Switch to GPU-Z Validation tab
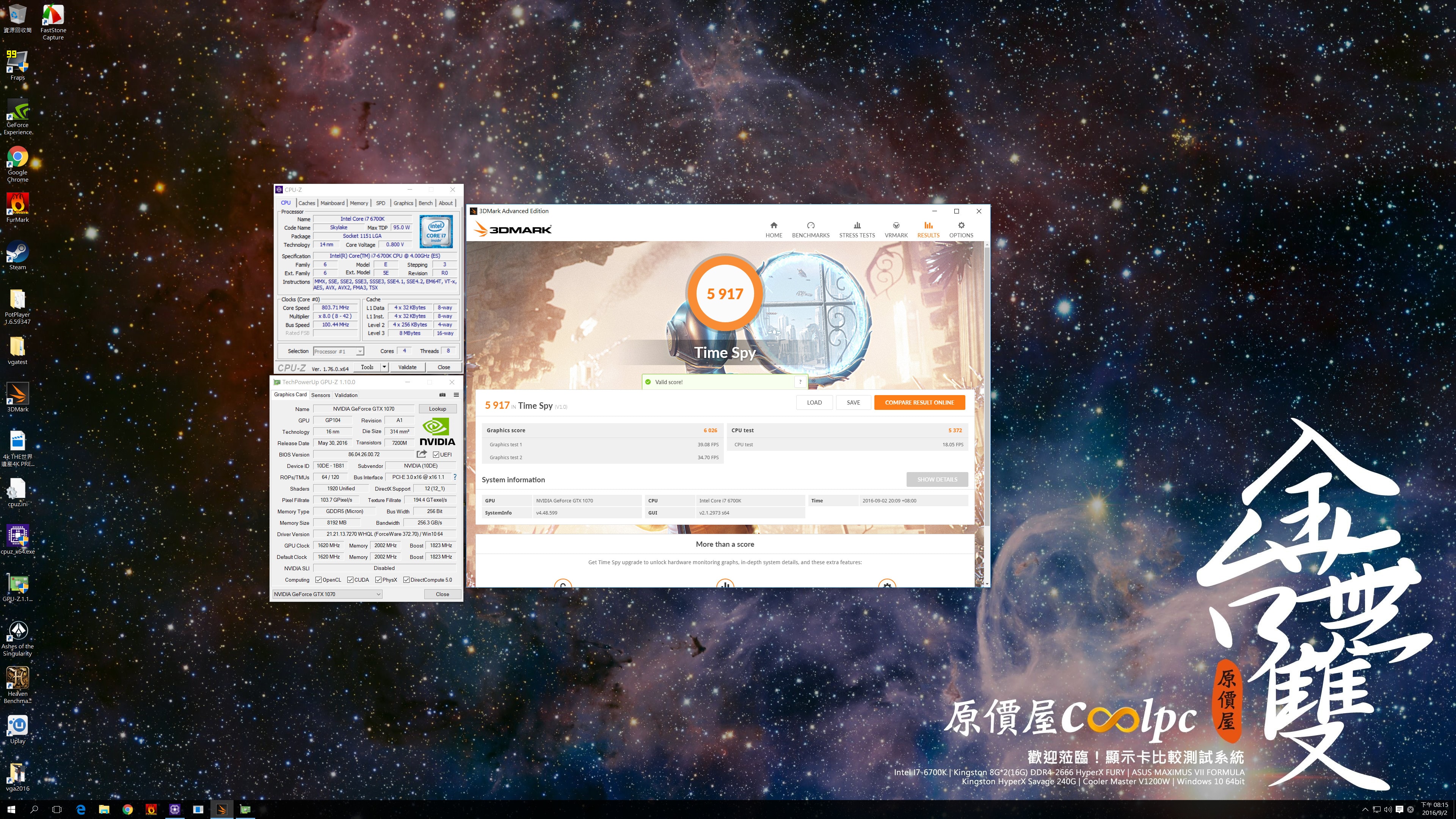 (x=346, y=395)
